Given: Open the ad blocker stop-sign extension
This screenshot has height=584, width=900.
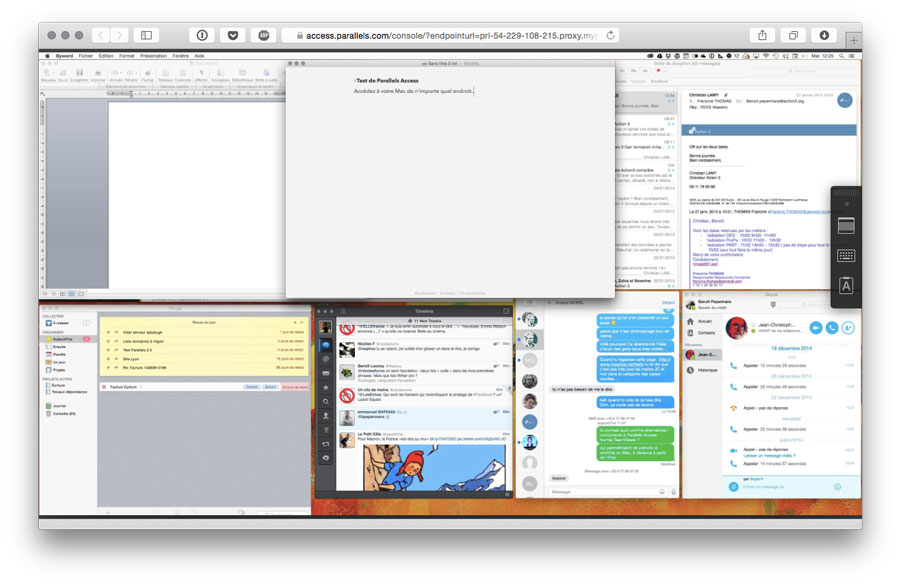Looking at the screenshot, I should point(263,36).
